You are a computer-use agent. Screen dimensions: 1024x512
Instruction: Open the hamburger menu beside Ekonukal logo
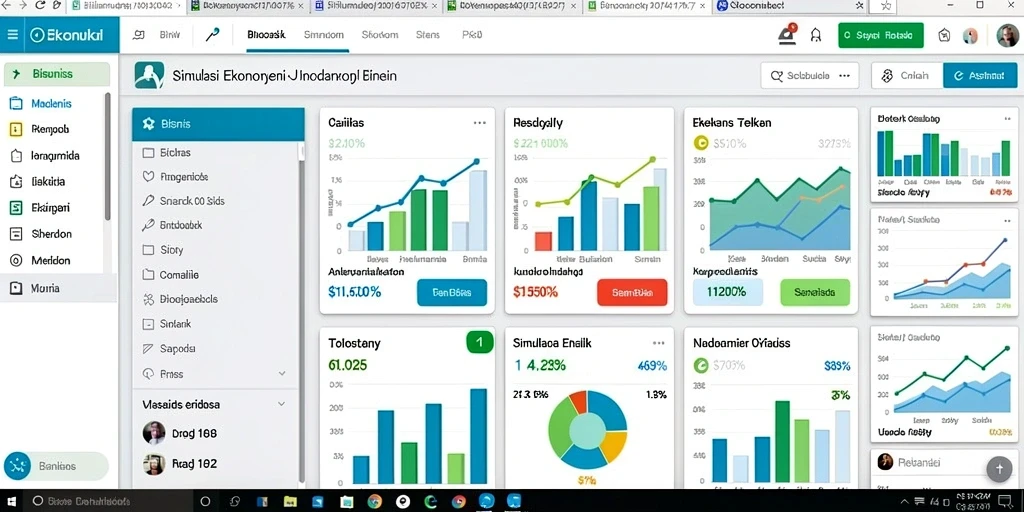[12, 35]
